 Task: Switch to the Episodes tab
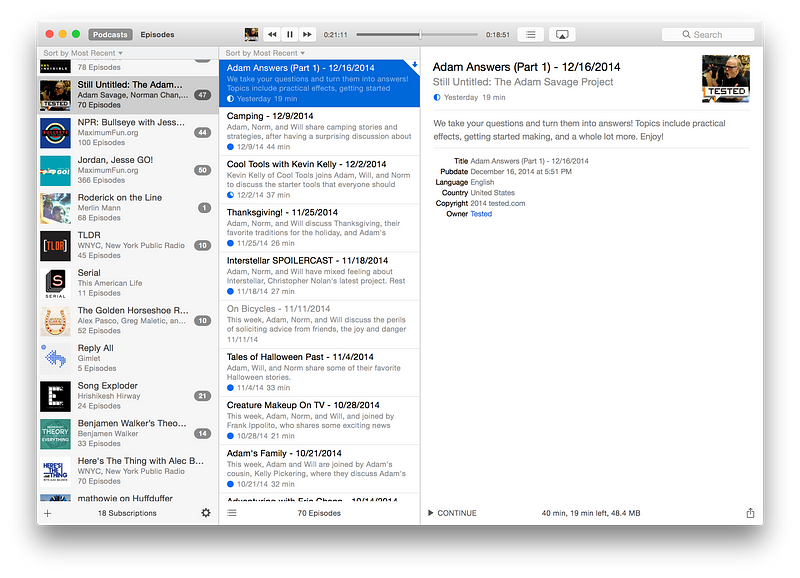pyautogui.click(x=157, y=35)
